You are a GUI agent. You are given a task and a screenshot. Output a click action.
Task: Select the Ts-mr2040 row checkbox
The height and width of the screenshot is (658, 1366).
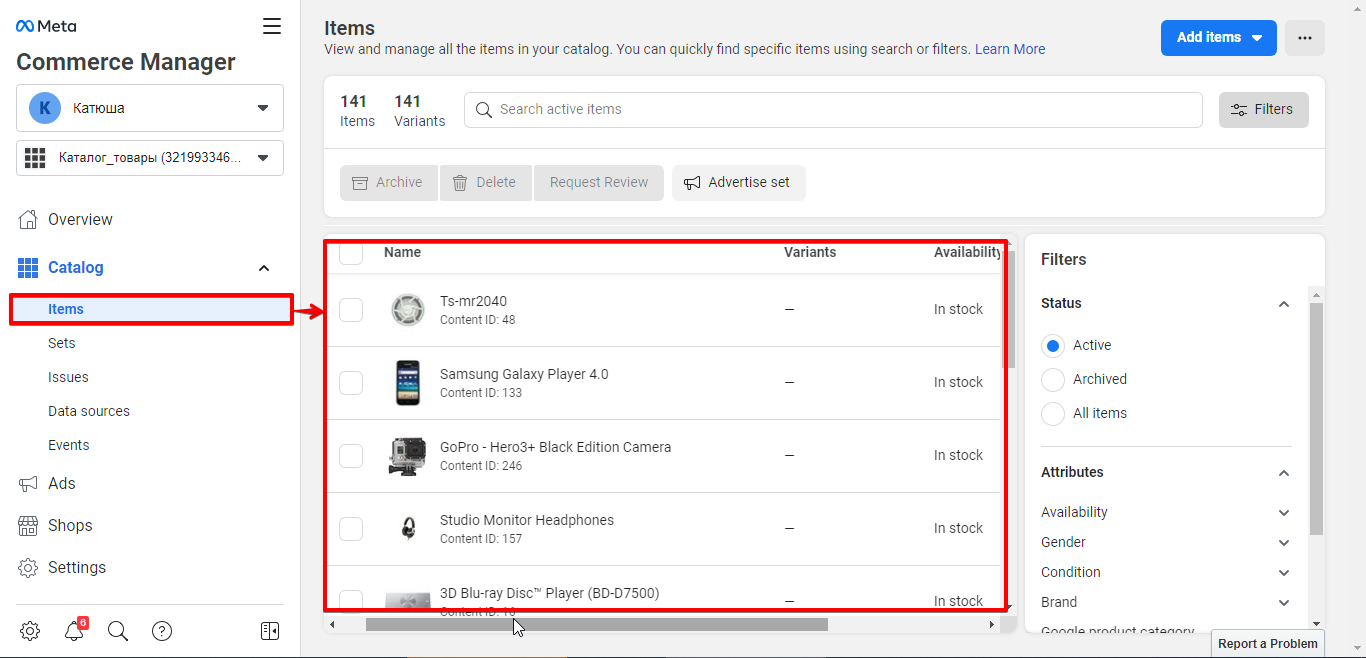point(351,310)
